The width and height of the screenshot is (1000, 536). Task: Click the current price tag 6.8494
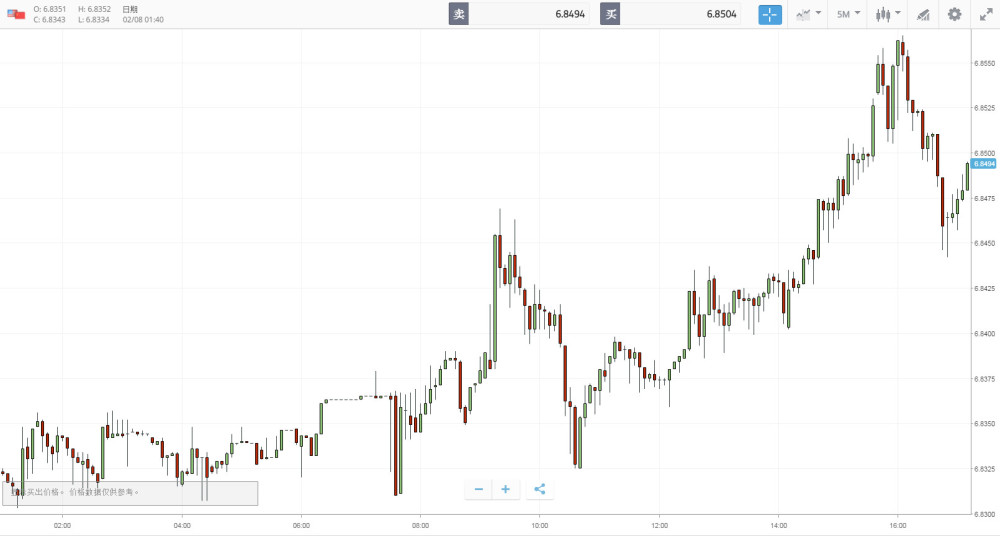(x=984, y=163)
